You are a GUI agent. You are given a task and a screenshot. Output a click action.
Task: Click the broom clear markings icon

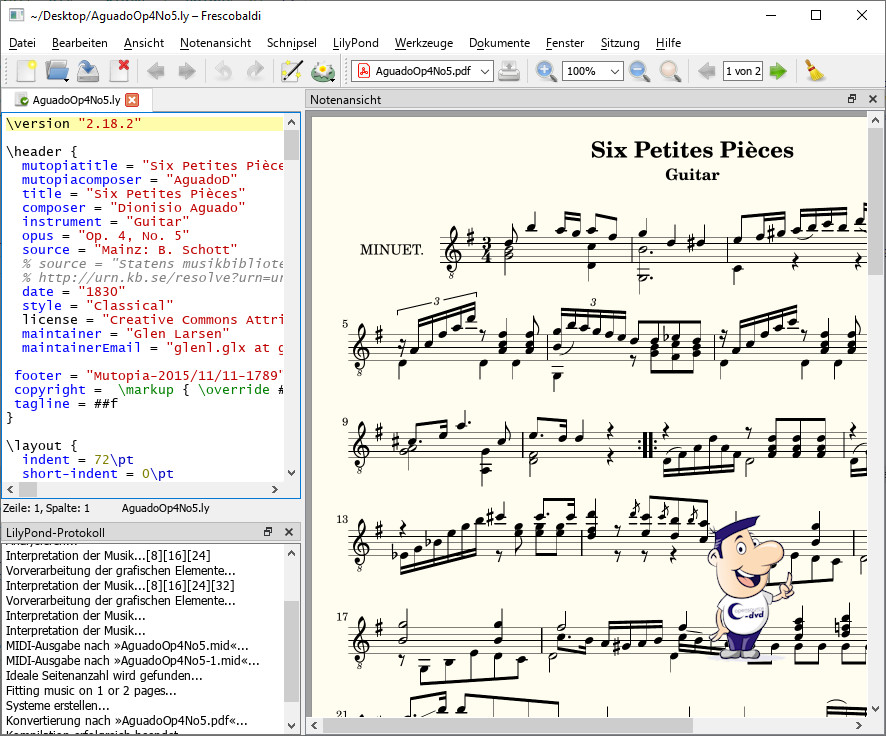click(815, 71)
